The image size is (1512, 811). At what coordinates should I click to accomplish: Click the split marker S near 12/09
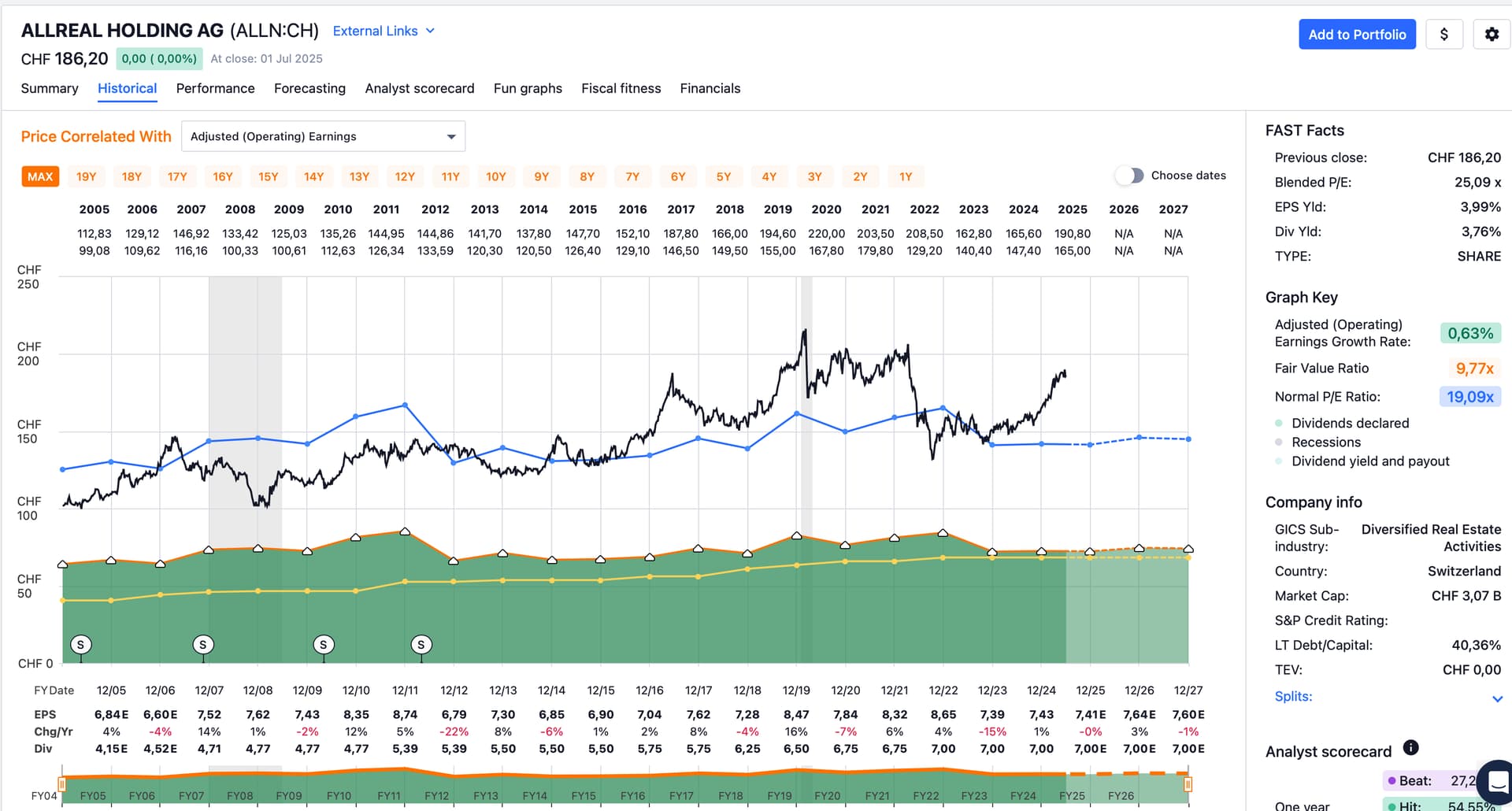[x=323, y=645]
